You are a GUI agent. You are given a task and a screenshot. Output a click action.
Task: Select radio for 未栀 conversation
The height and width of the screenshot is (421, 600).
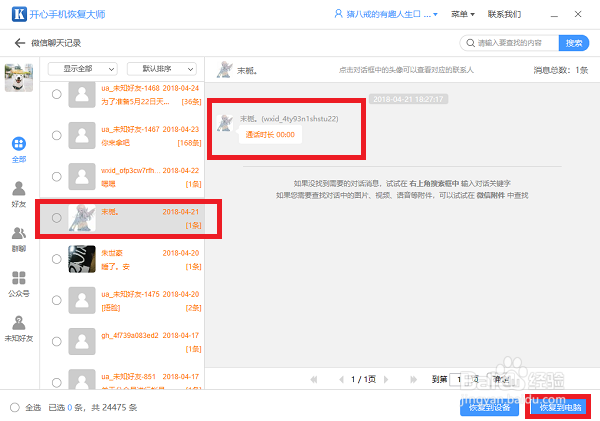[57, 218]
